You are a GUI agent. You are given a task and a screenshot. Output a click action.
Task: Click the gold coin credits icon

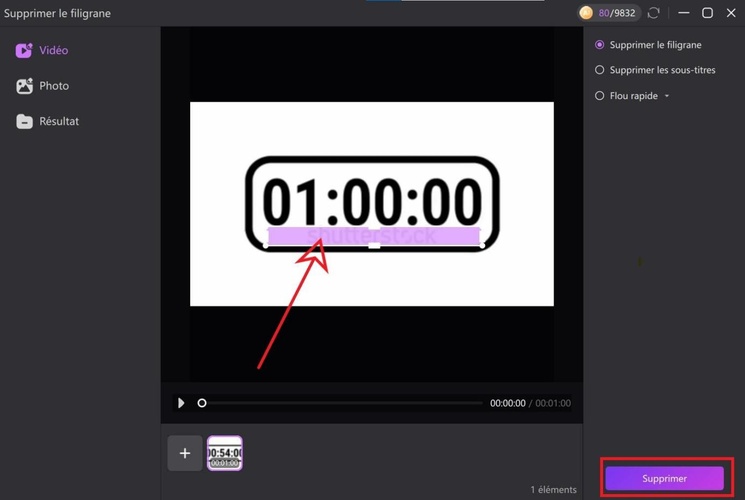pos(586,13)
